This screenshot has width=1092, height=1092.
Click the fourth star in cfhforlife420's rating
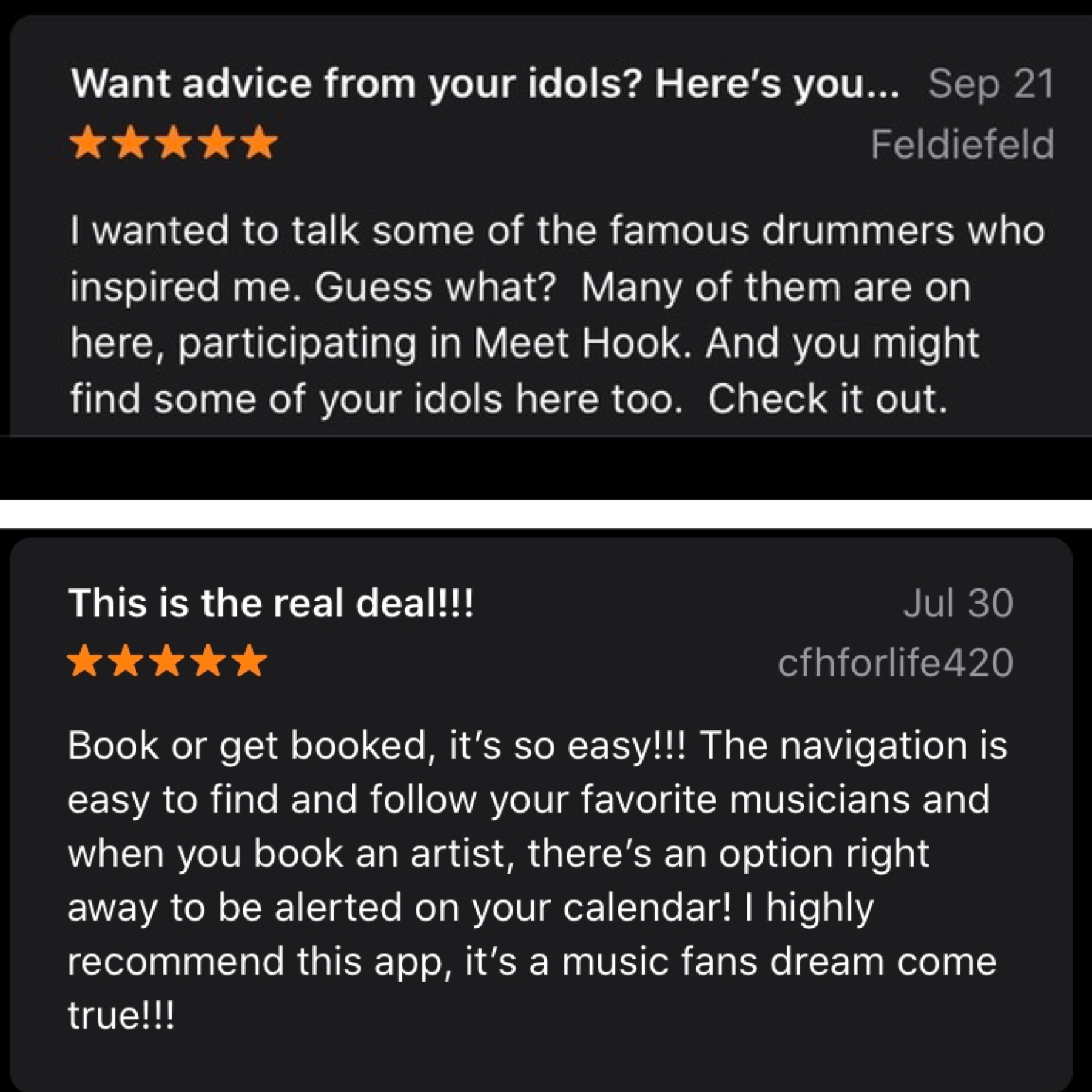tap(208, 661)
